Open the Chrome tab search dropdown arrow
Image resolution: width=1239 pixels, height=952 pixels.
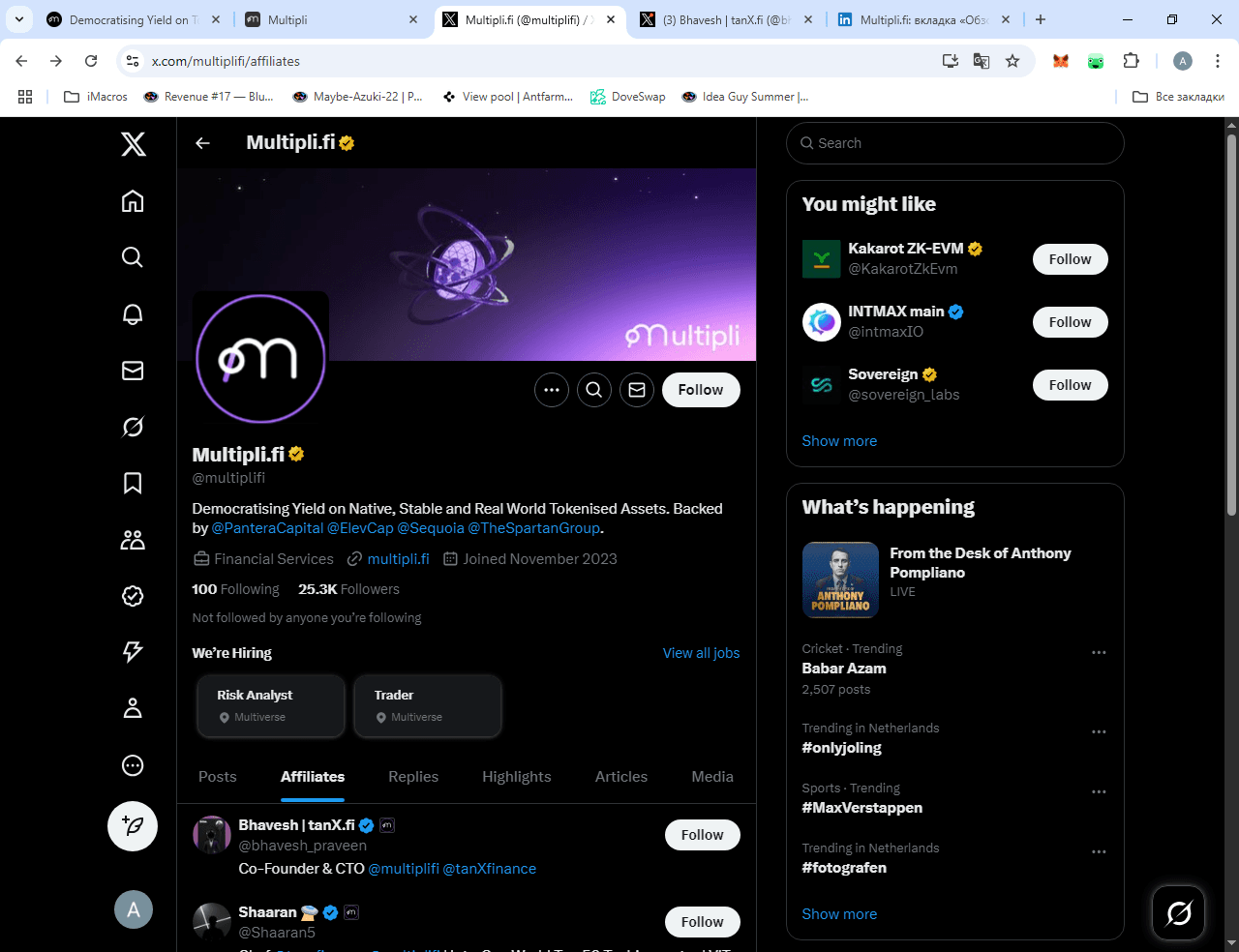coord(18,19)
